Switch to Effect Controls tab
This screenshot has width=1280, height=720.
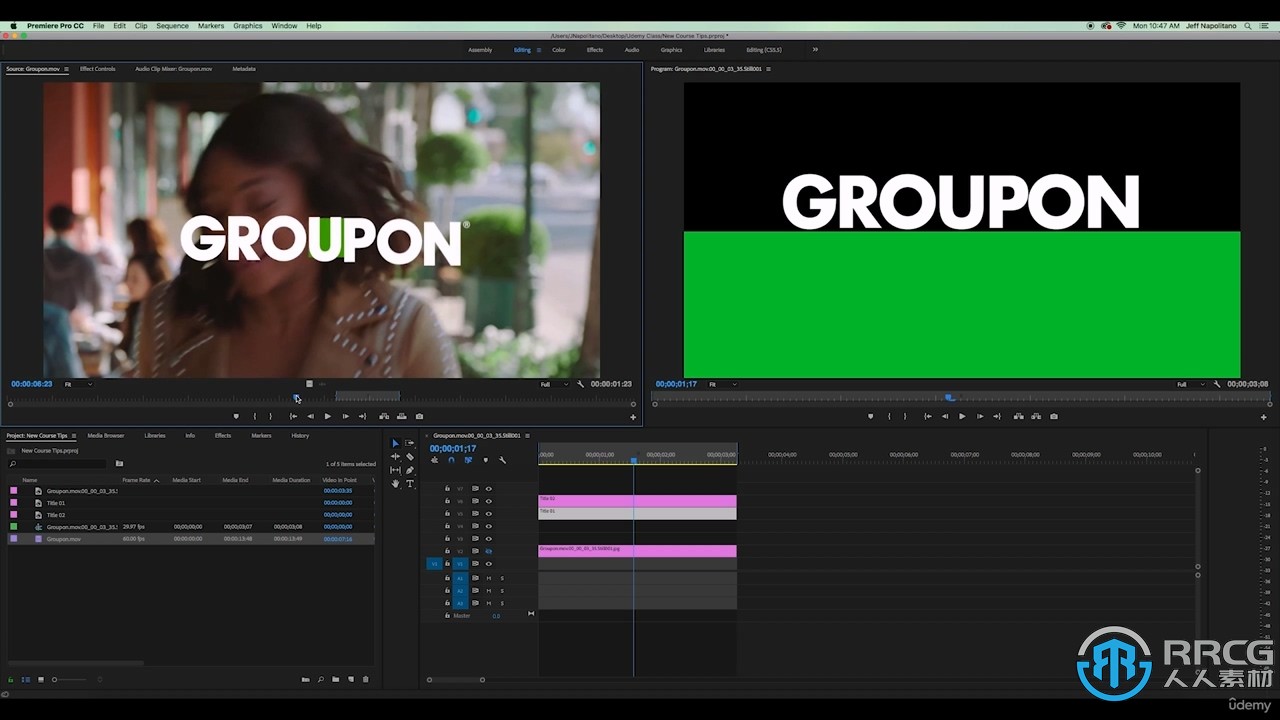click(98, 69)
